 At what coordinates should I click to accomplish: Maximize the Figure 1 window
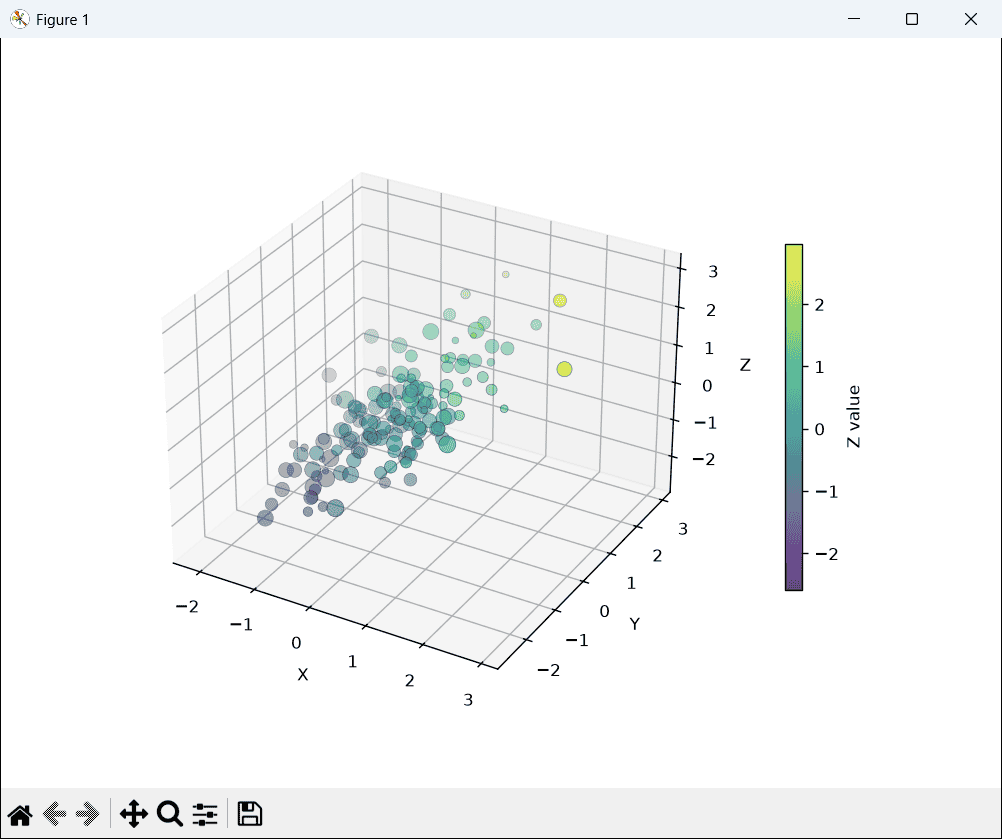(912, 19)
